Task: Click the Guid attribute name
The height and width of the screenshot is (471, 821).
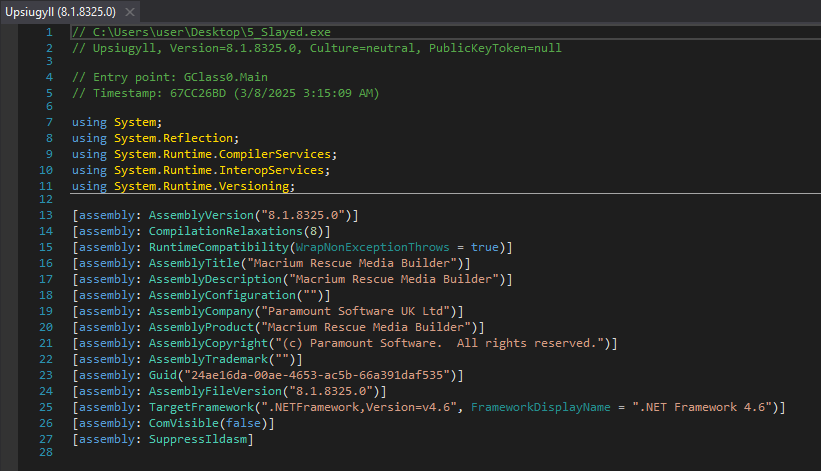Action: [164, 375]
